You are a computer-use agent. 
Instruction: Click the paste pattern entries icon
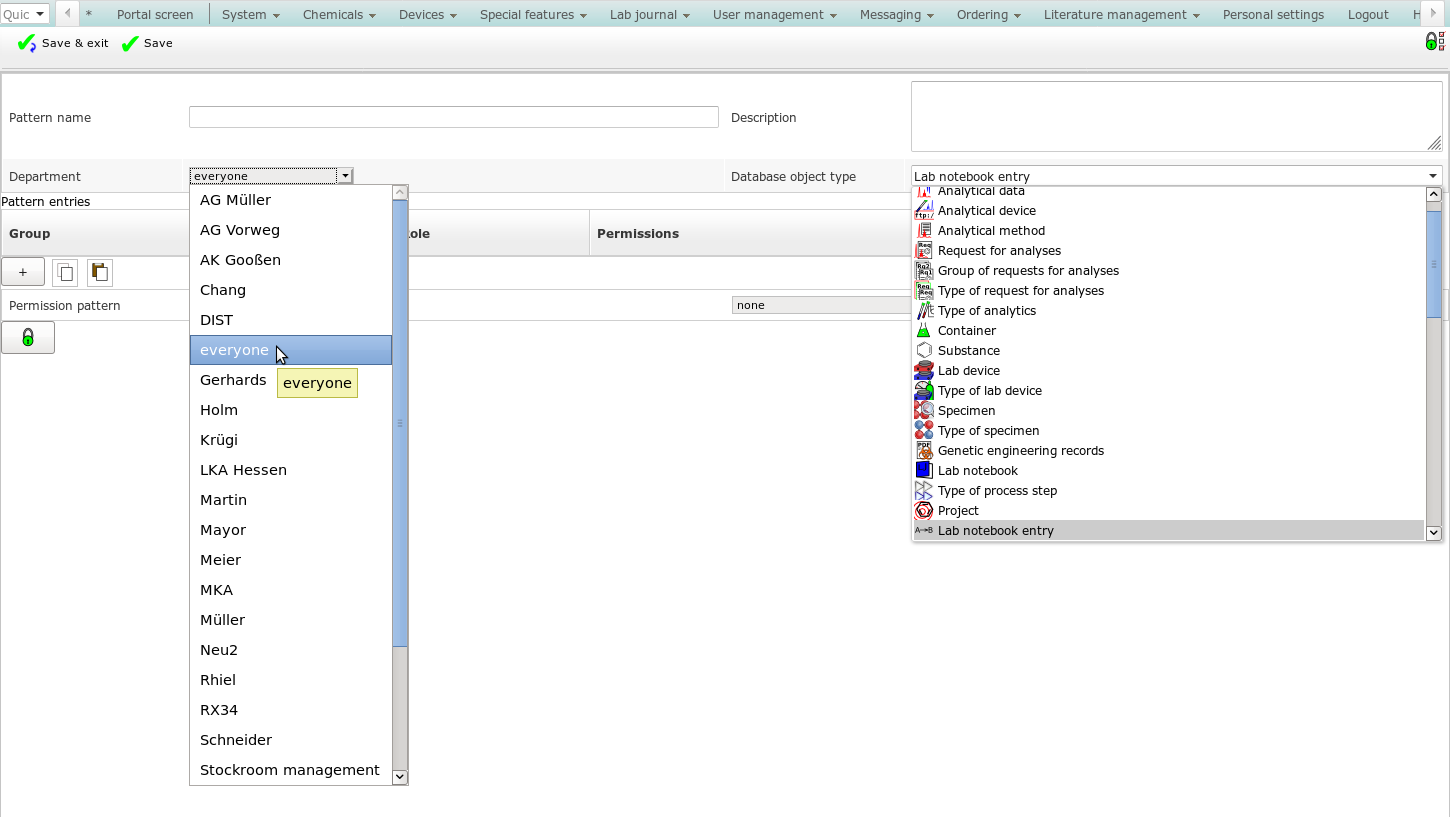[x=99, y=272]
